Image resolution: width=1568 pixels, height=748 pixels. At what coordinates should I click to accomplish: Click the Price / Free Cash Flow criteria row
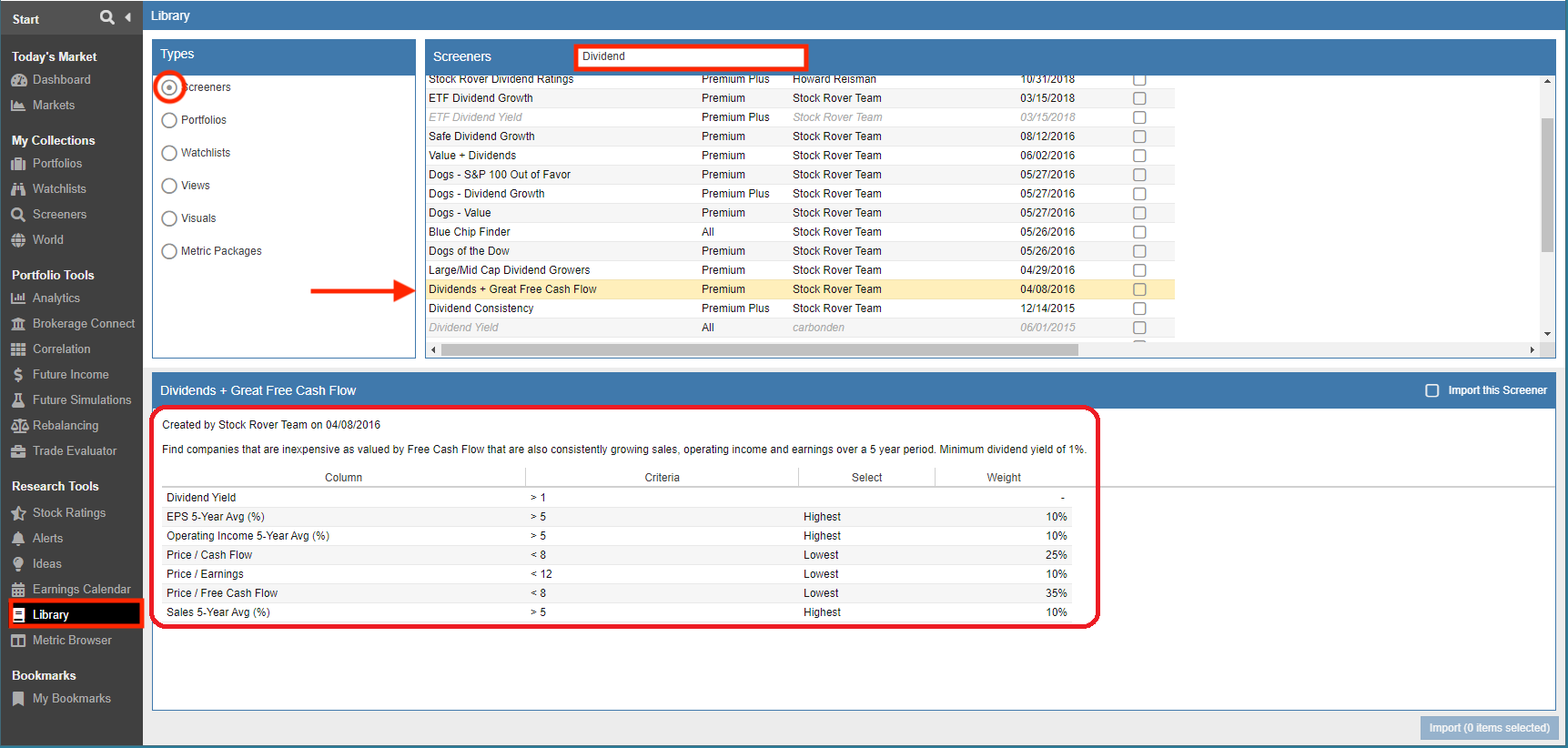pyautogui.click(x=617, y=593)
